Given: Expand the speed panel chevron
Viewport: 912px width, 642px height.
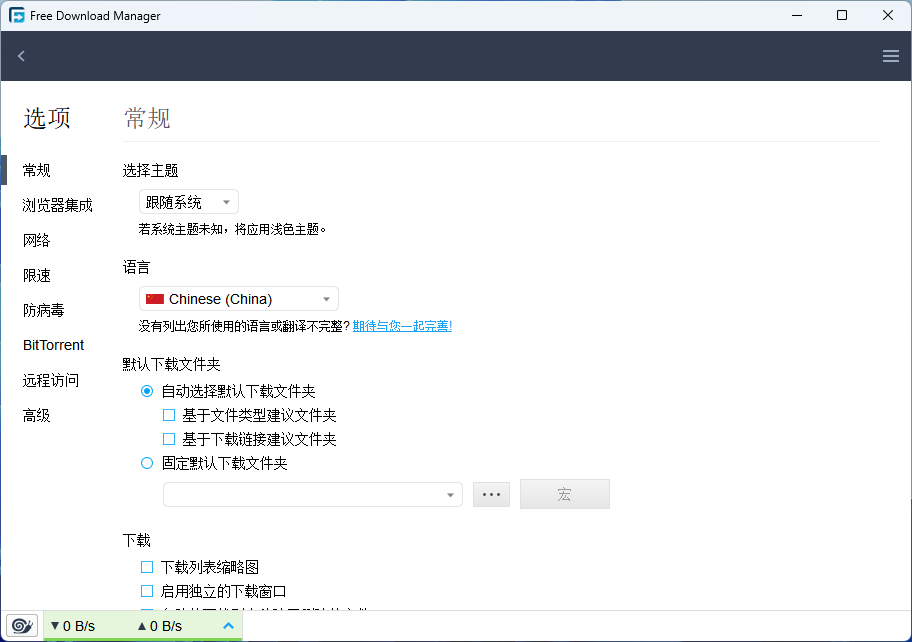Looking at the screenshot, I should click(228, 626).
